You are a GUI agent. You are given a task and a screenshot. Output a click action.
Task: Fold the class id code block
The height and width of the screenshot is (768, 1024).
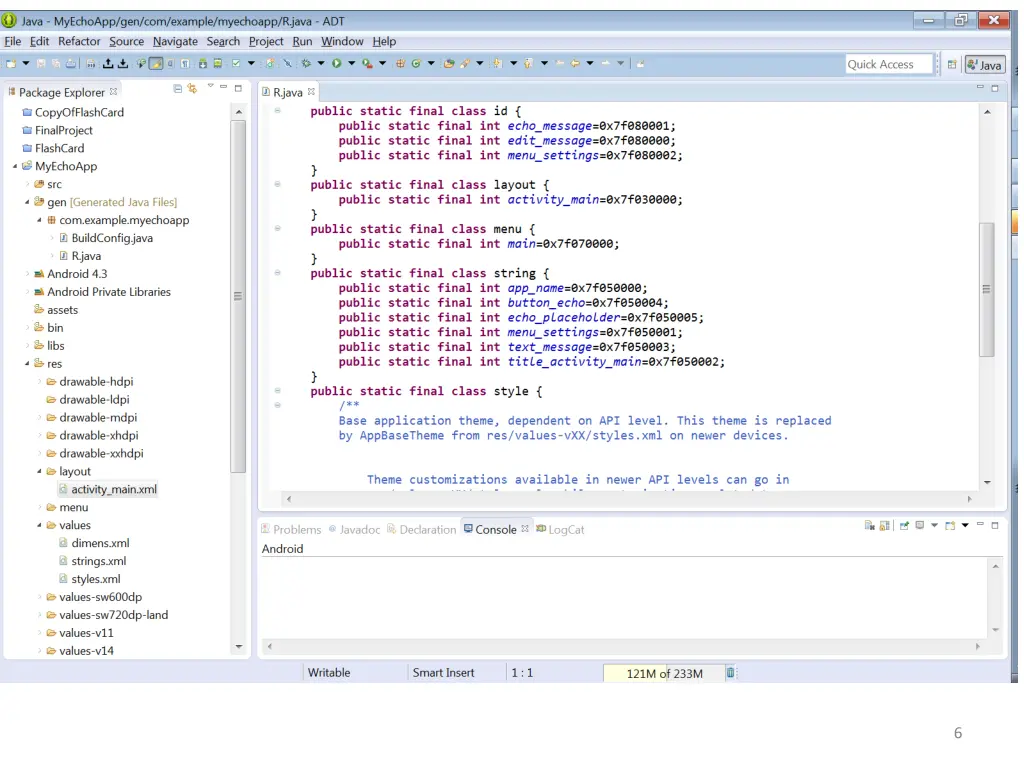click(x=278, y=110)
